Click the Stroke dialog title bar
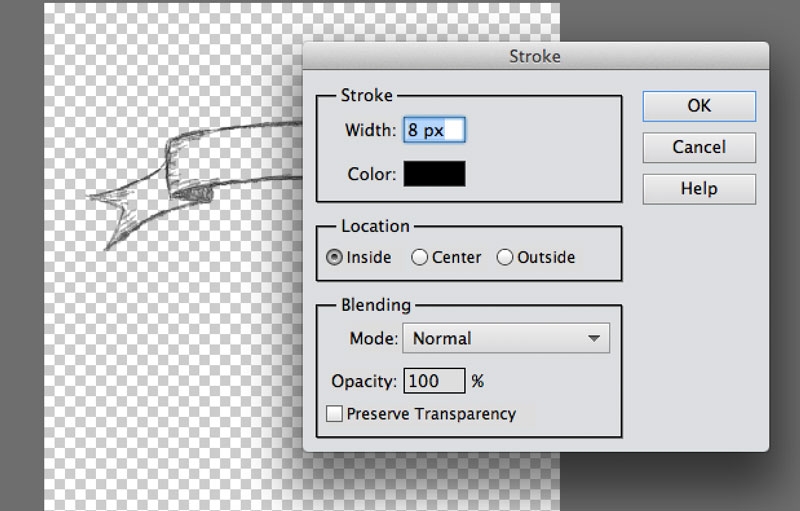This screenshot has height=511, width=800. [535, 56]
